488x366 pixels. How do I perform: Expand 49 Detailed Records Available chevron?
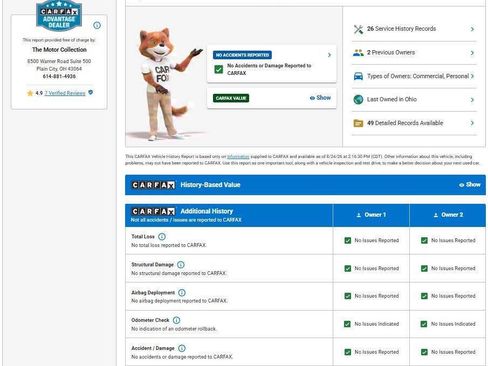[x=472, y=123]
